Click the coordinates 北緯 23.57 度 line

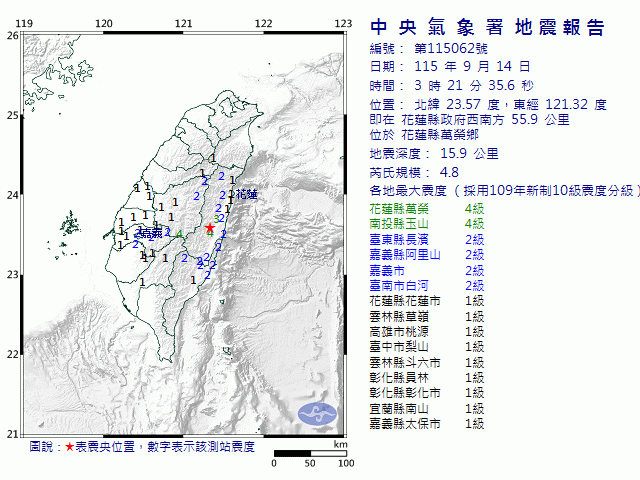pyautogui.click(x=488, y=104)
